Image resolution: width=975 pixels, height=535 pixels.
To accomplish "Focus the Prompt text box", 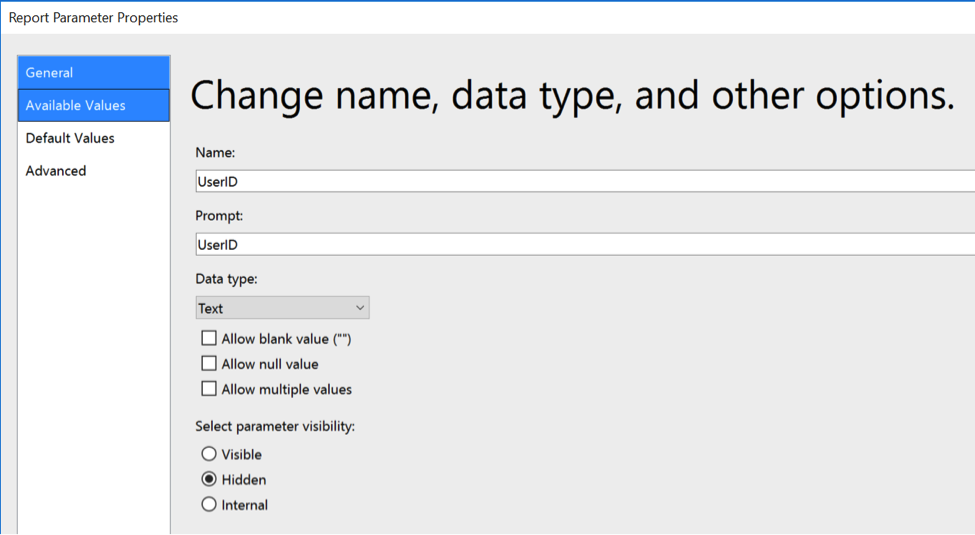I will [585, 244].
